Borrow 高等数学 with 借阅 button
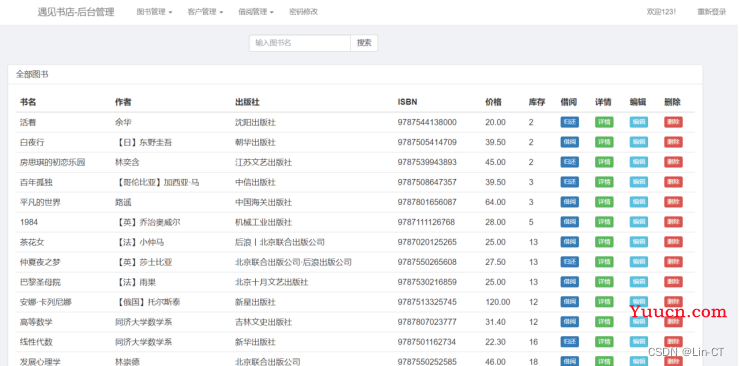The width and height of the screenshot is (739, 366). pos(570,322)
